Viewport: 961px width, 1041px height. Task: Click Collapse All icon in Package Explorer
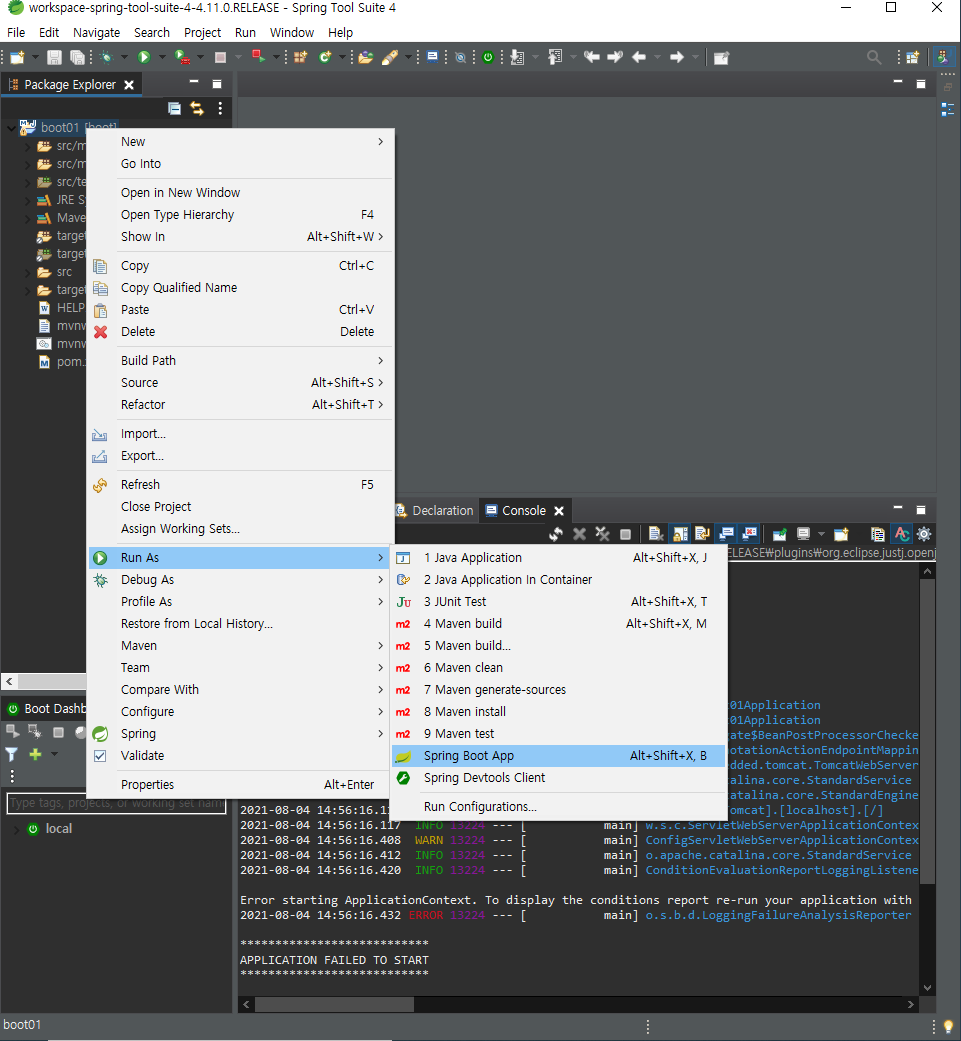pos(174,108)
